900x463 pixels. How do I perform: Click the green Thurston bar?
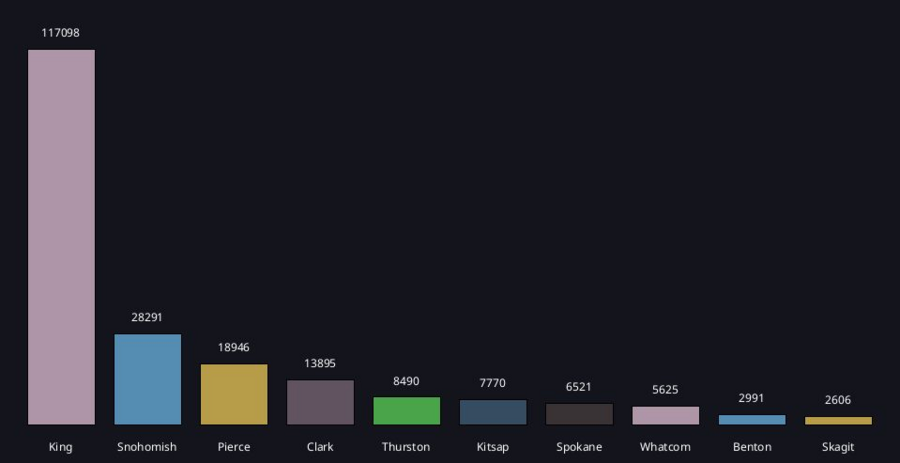[406, 411]
